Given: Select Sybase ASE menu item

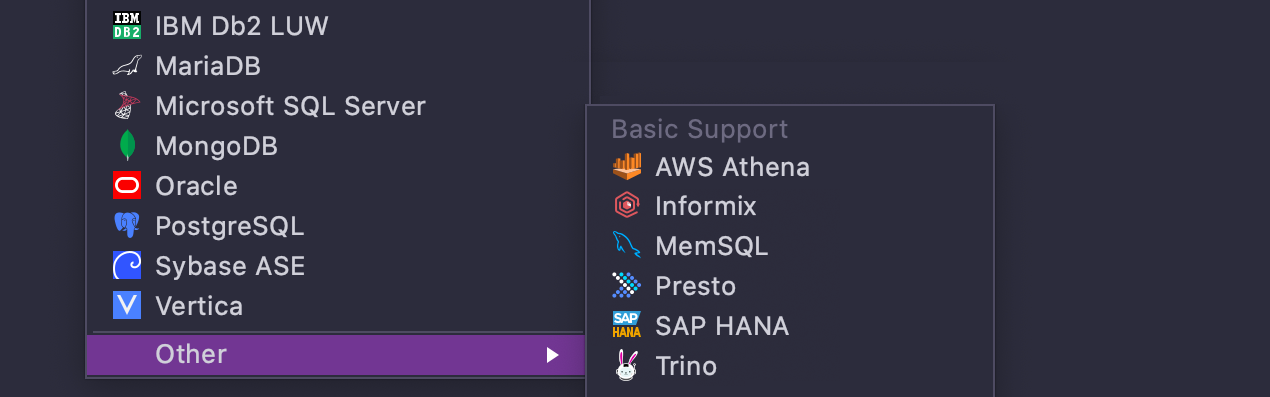Looking at the screenshot, I should [338, 266].
